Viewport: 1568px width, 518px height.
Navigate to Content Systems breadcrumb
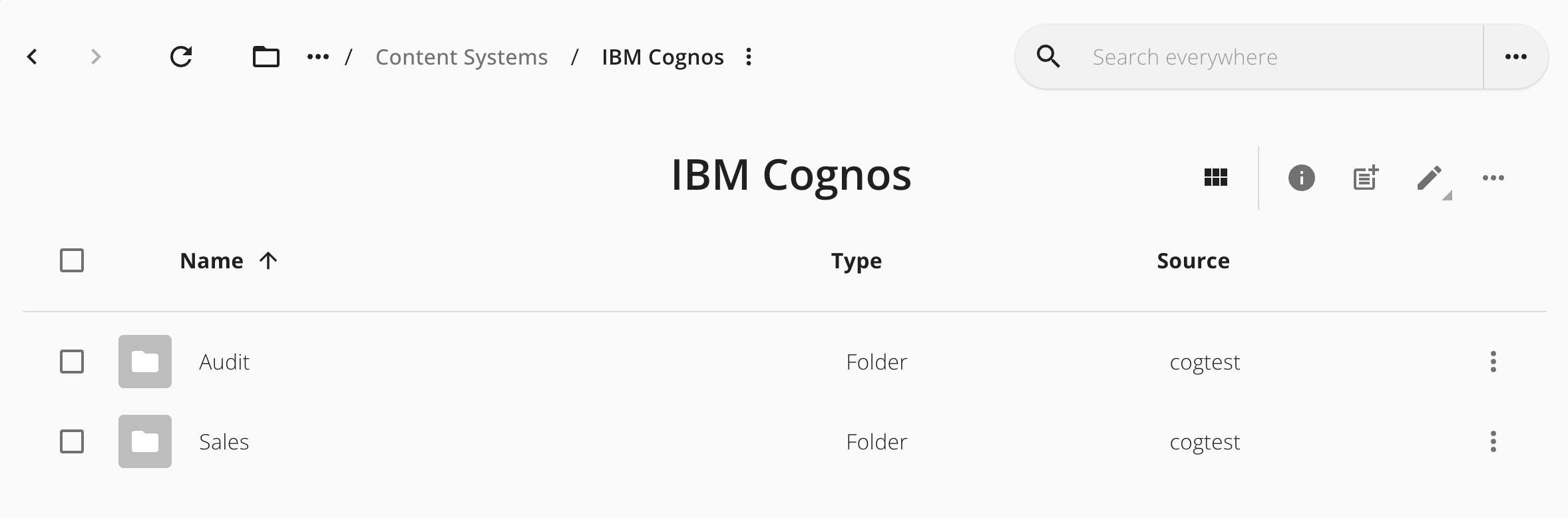[x=462, y=57]
